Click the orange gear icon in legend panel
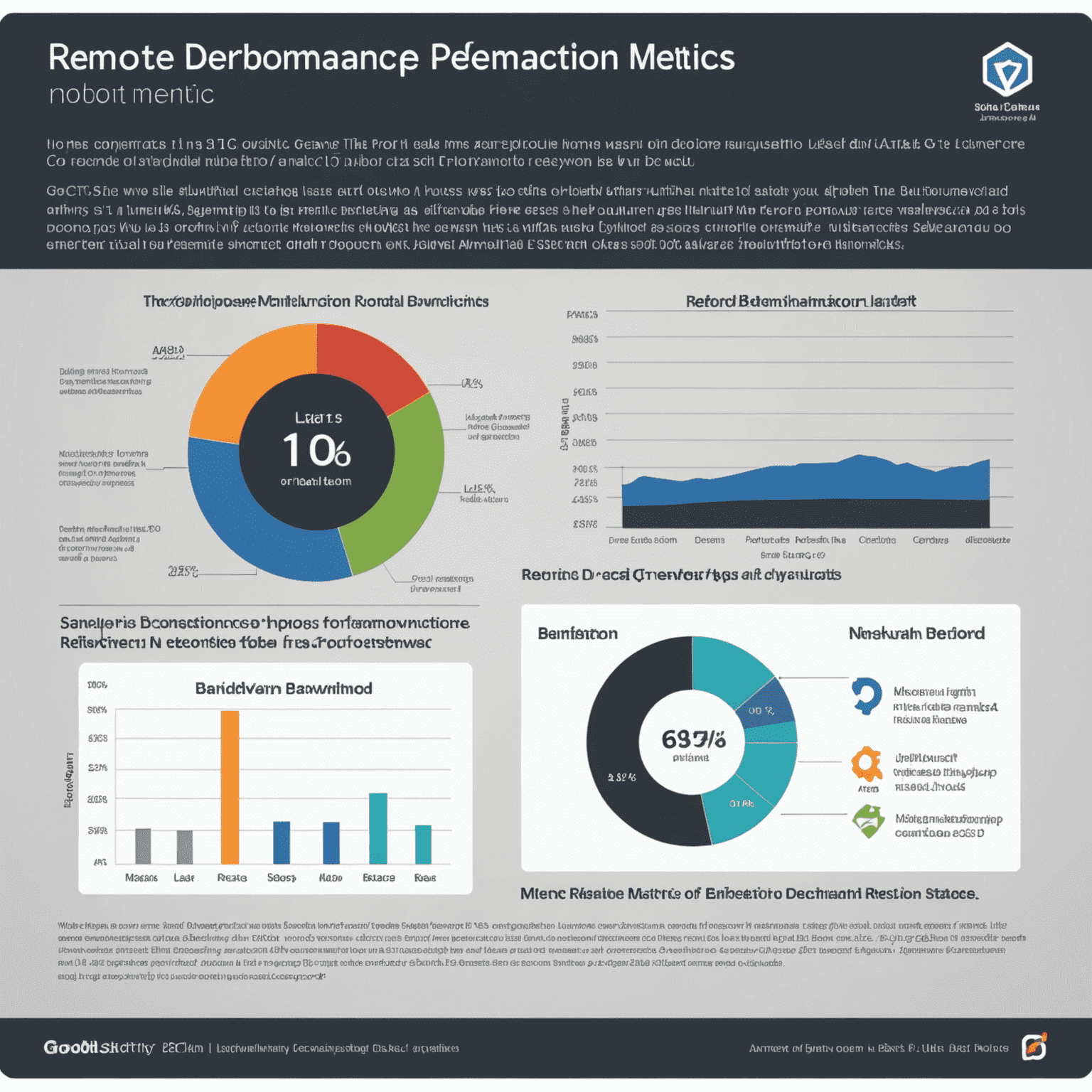 [867, 764]
